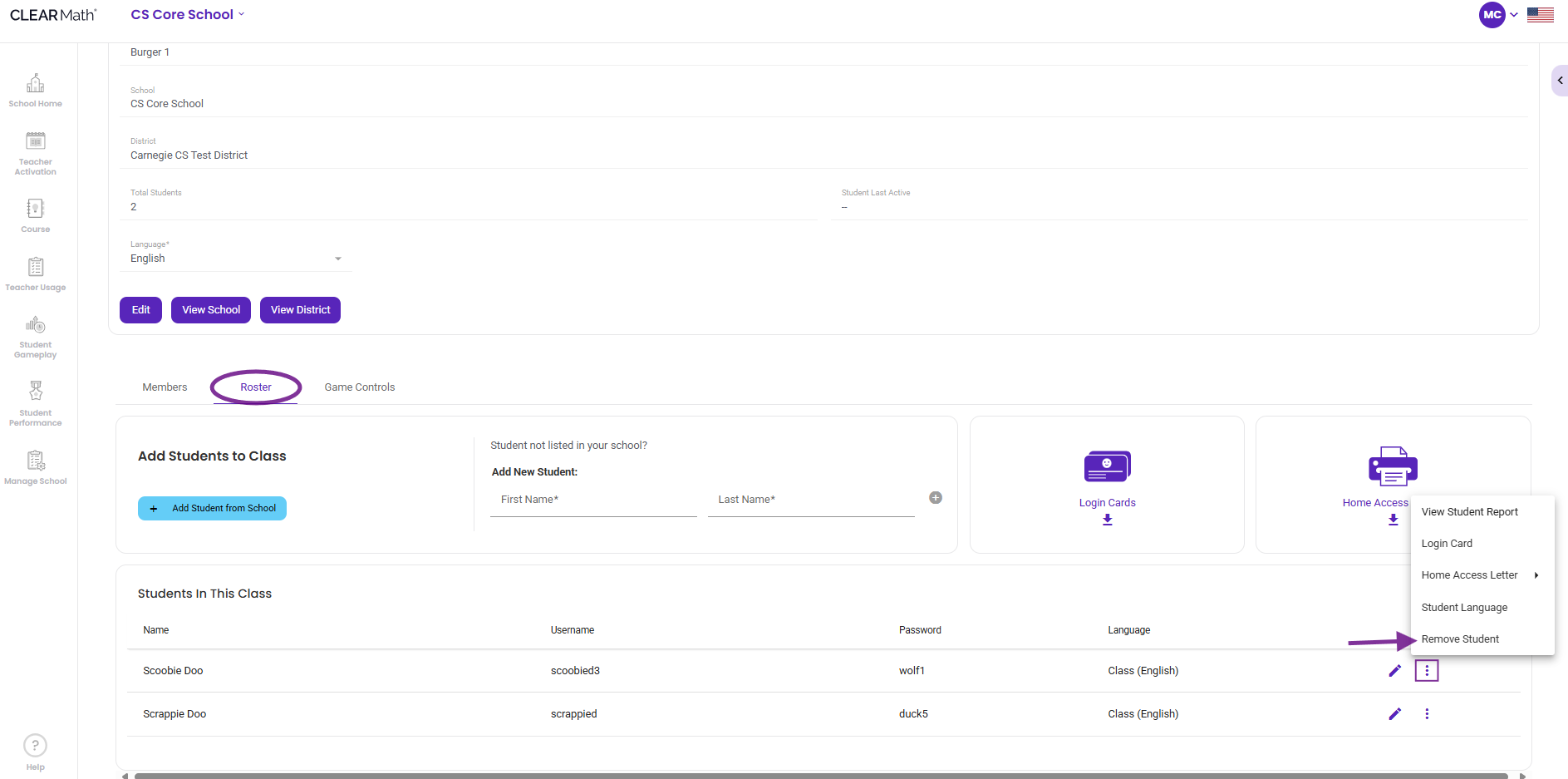Image resolution: width=1568 pixels, height=779 pixels.
Task: Click the CLEARMath logo
Action: click(53, 15)
